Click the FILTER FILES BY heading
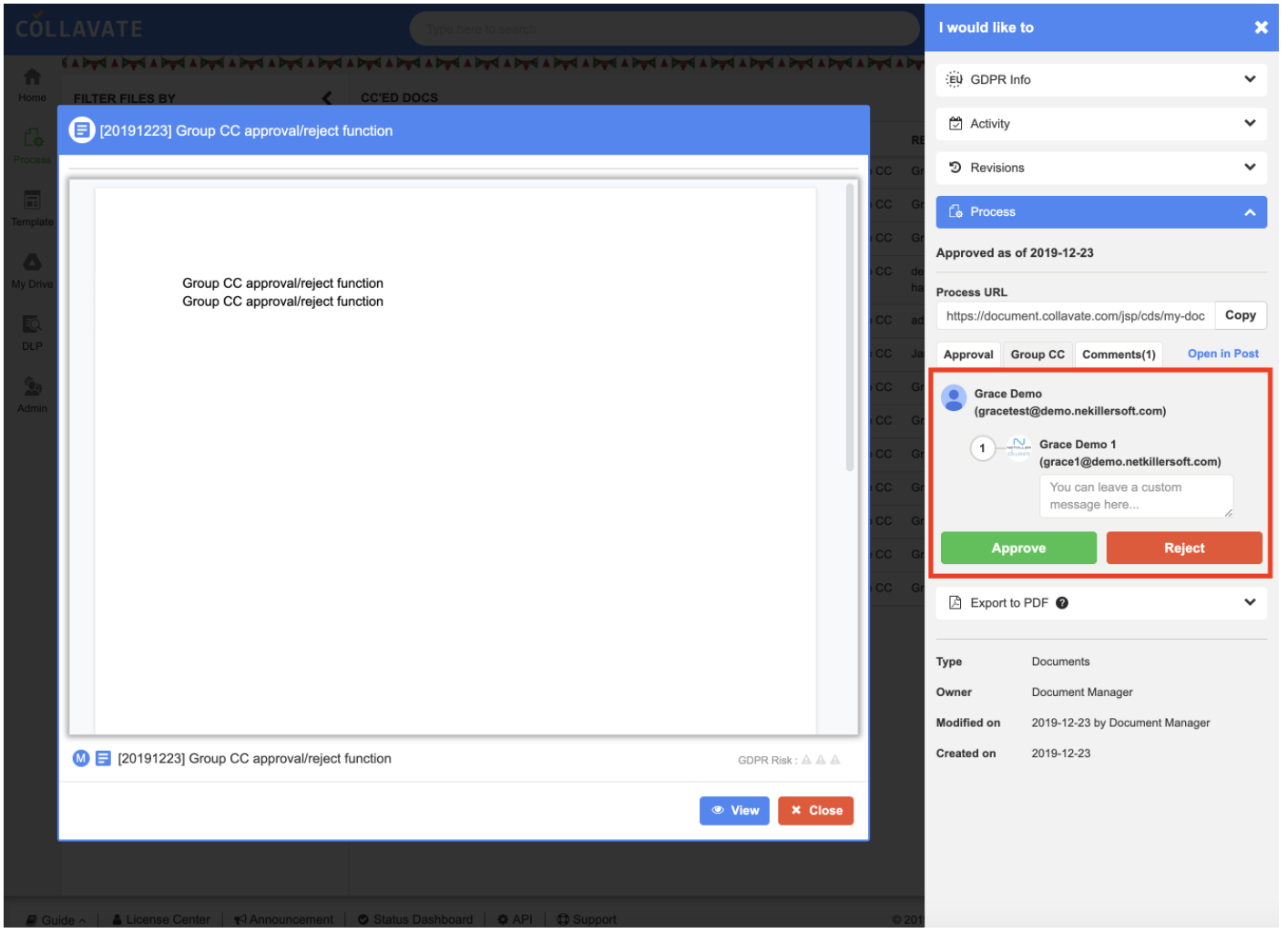This screenshot has width=1288, height=933. pyautogui.click(x=125, y=98)
